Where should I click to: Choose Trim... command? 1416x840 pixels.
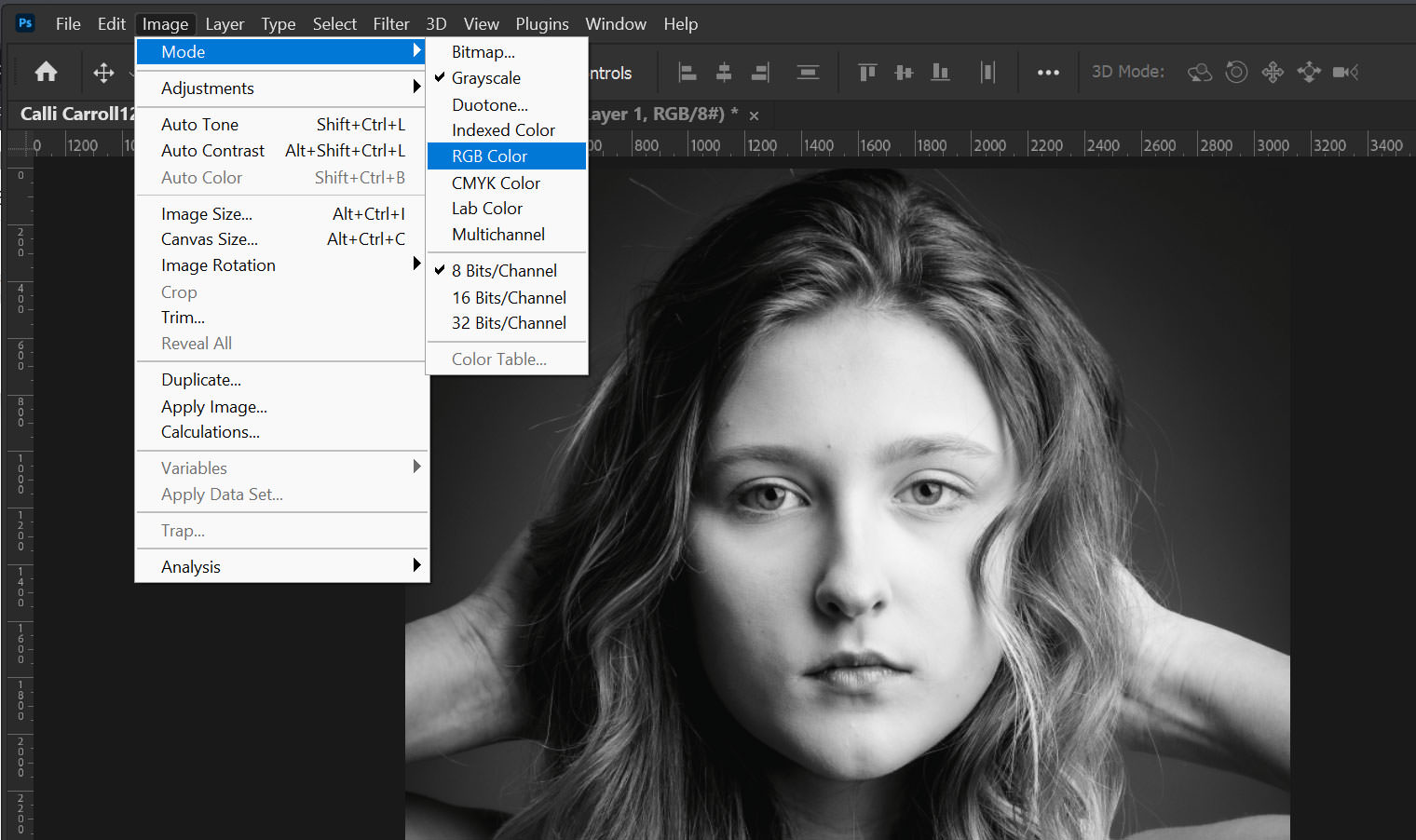[x=280, y=318]
